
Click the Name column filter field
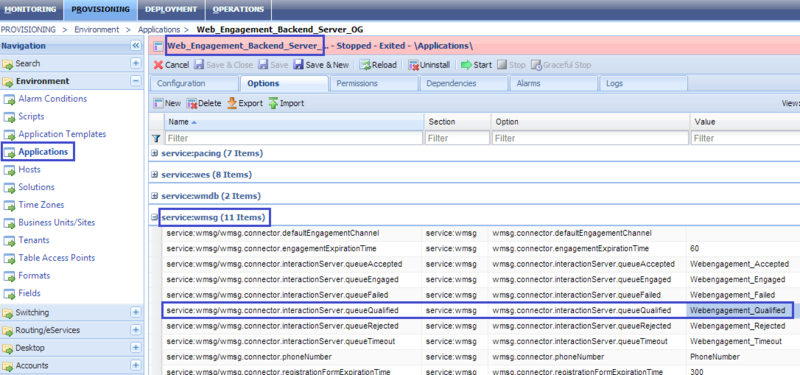(294, 138)
